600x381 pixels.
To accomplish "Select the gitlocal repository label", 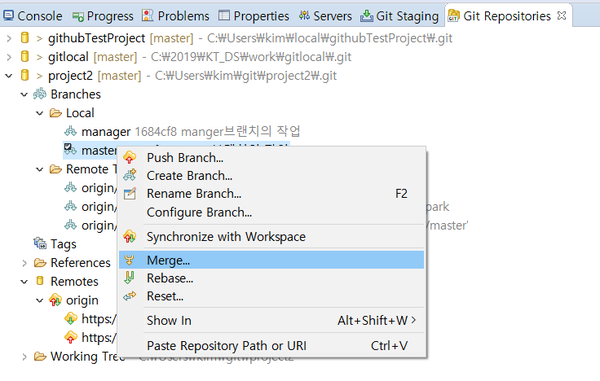I will click(x=68, y=57).
